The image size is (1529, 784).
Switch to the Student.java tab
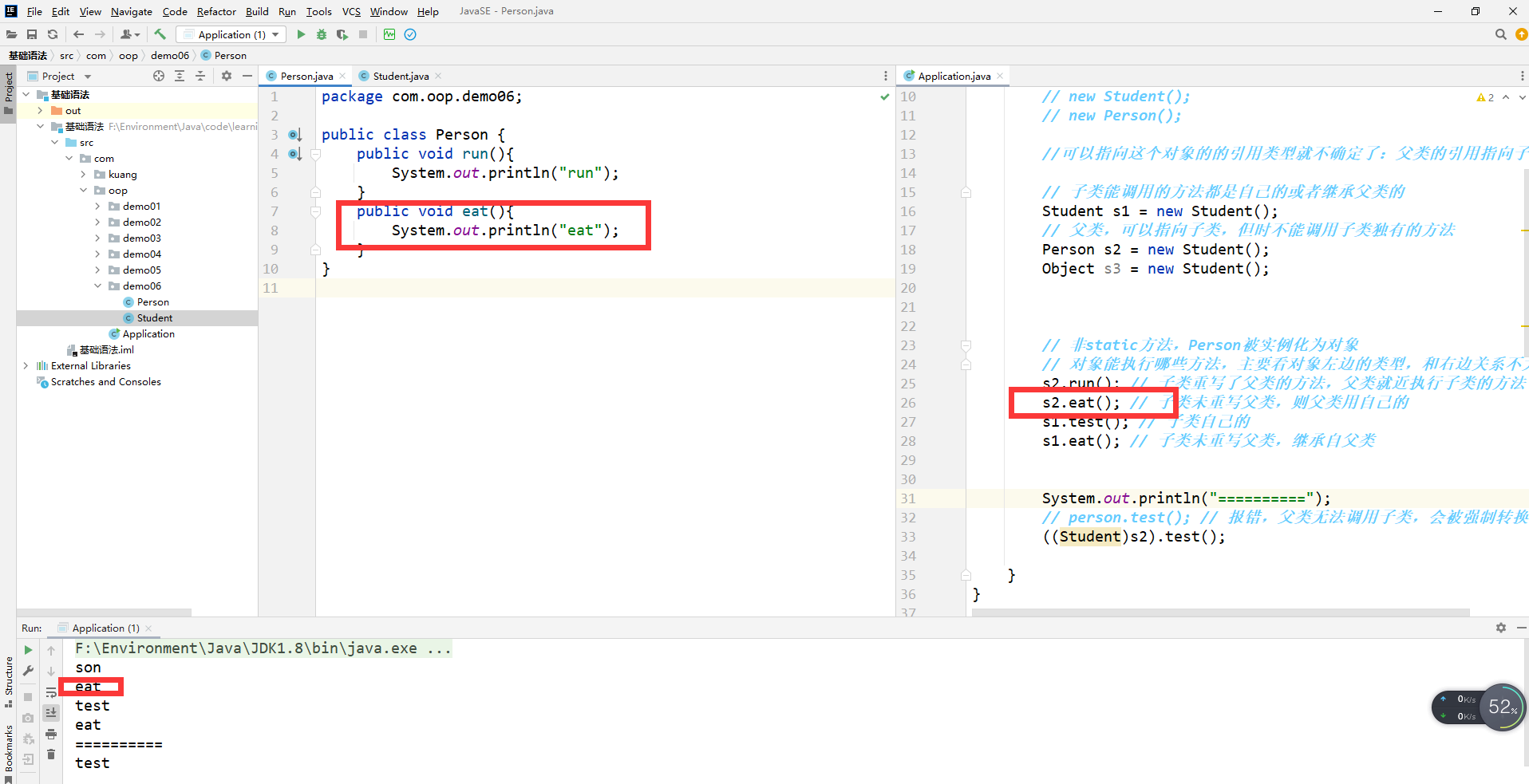coord(401,76)
